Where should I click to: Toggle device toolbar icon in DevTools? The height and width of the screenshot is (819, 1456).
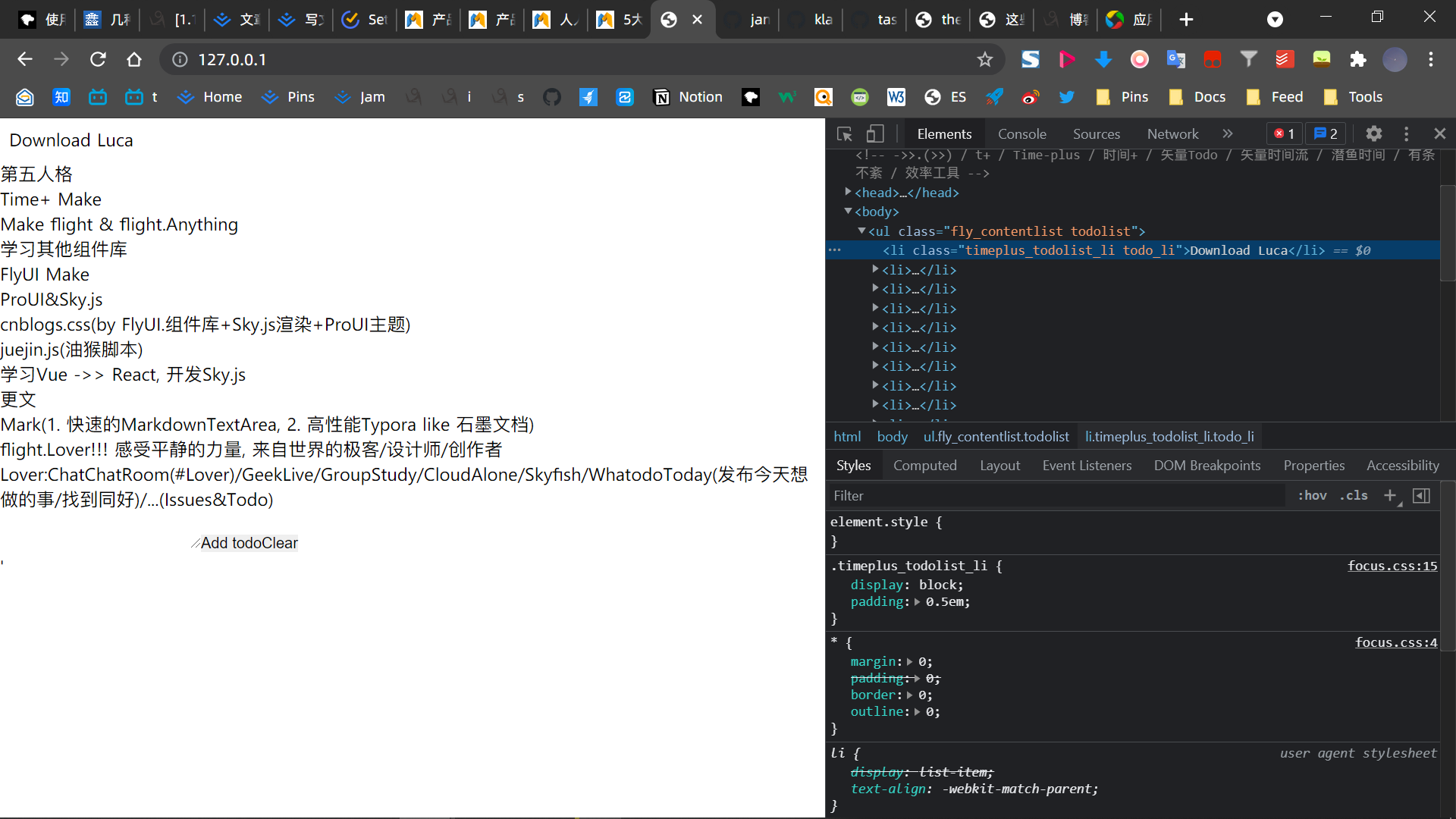[x=875, y=134]
